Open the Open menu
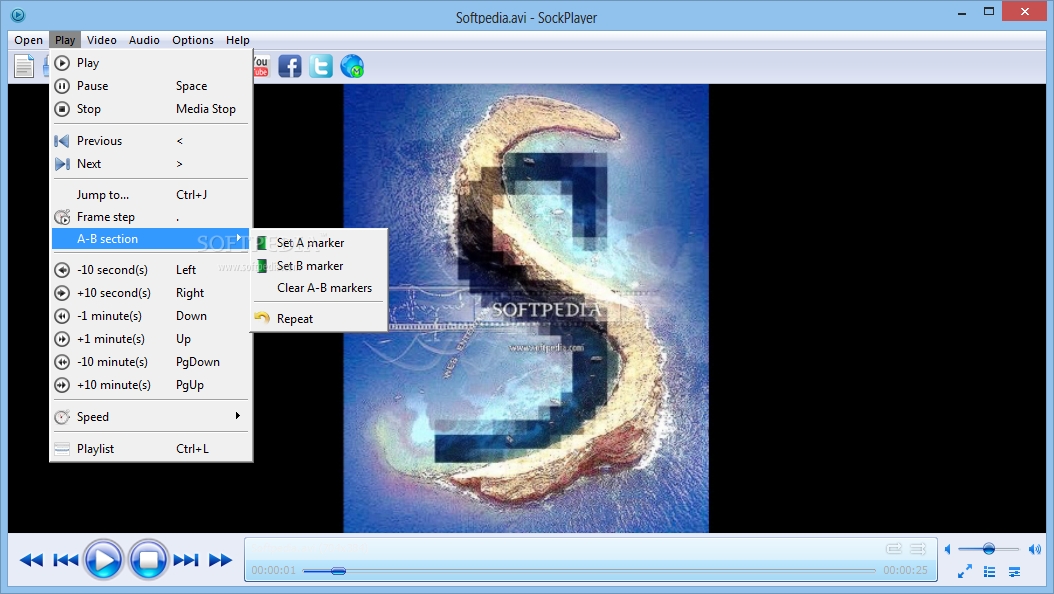This screenshot has height=594, width=1054. [x=28, y=40]
